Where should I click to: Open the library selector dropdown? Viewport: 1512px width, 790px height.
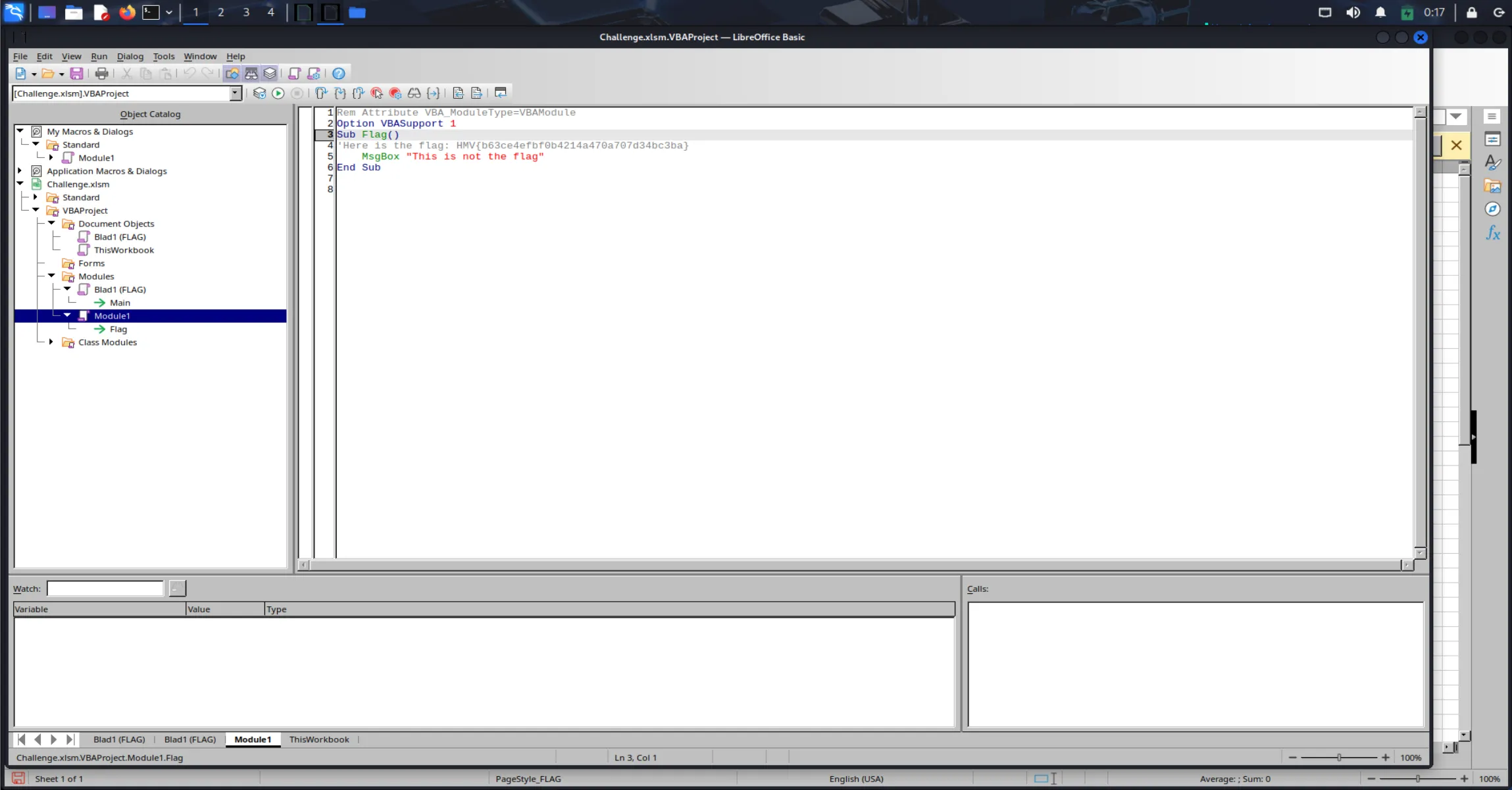pos(235,93)
